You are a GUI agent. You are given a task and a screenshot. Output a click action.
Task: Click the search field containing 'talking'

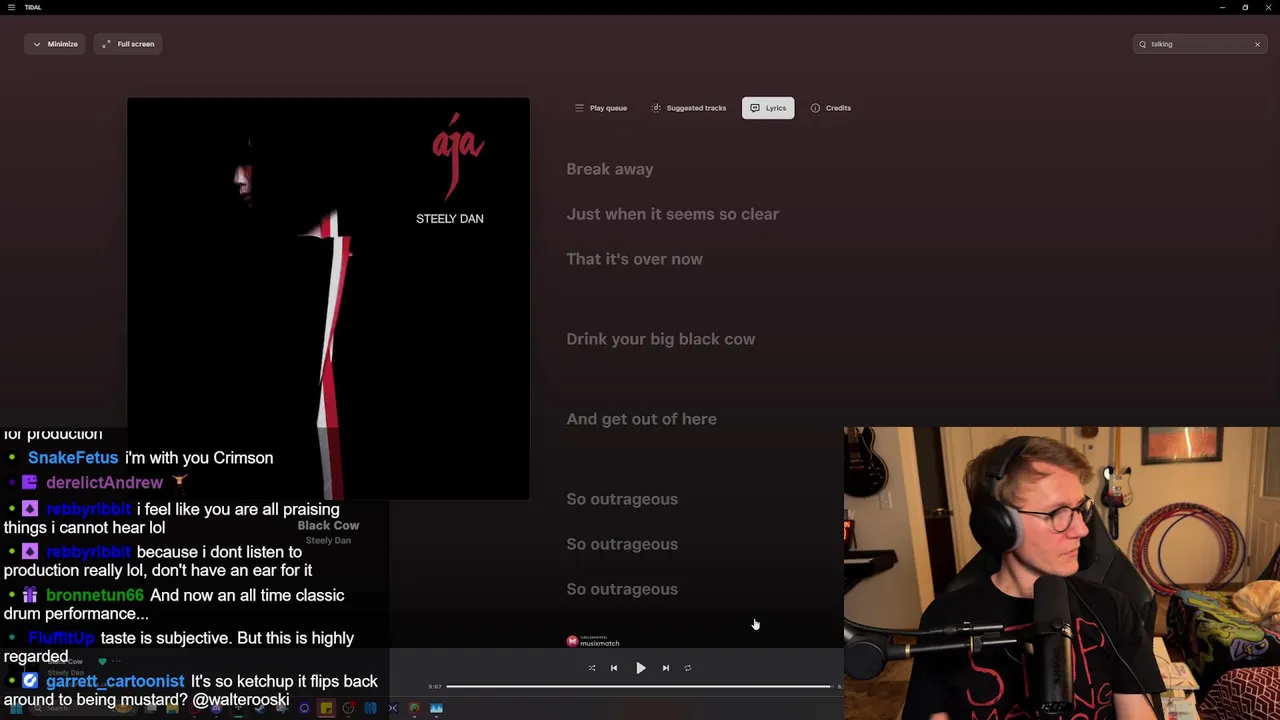pos(1200,44)
